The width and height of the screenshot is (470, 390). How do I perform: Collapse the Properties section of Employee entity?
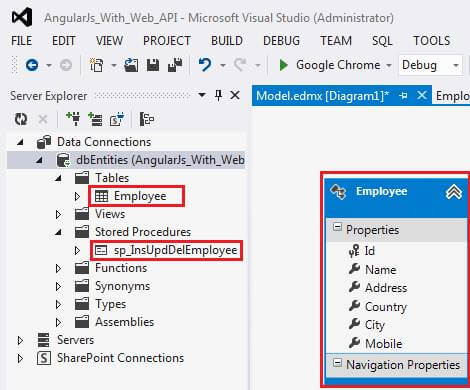(x=337, y=227)
